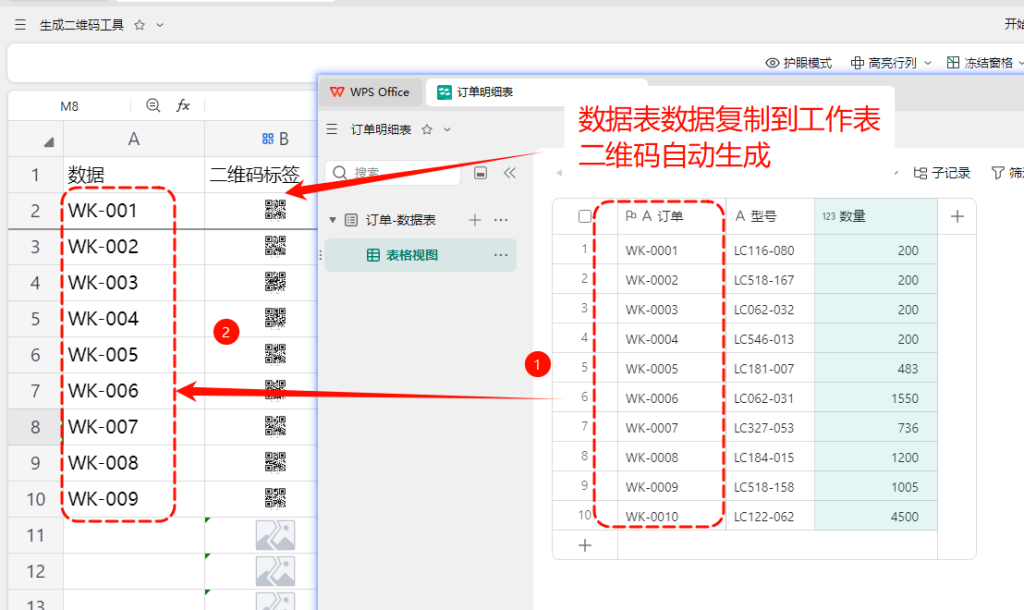Click the 数量 column header

[x=876, y=216]
